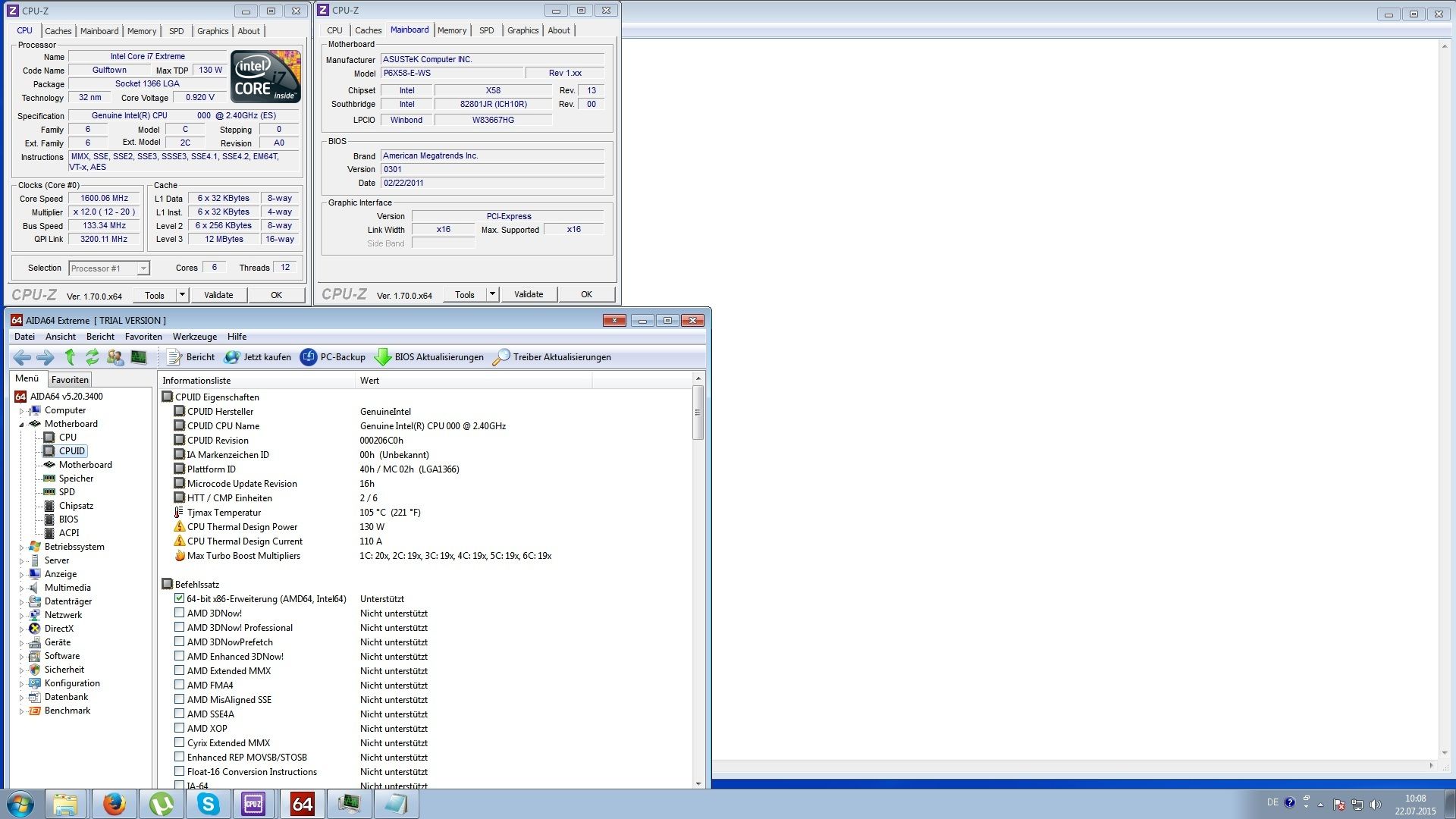Click the green Up arrow in AIDA64 toolbar
1456x819 pixels.
[x=70, y=357]
